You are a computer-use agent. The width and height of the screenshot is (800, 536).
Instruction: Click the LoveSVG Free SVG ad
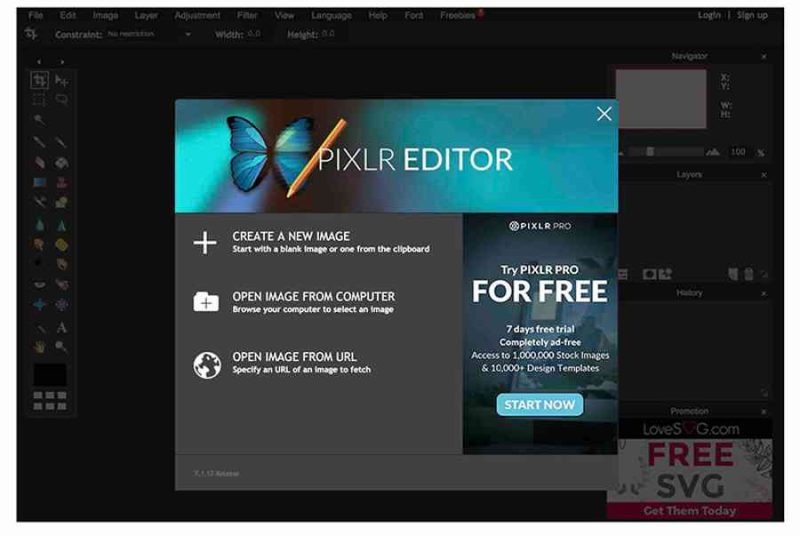tap(689, 469)
